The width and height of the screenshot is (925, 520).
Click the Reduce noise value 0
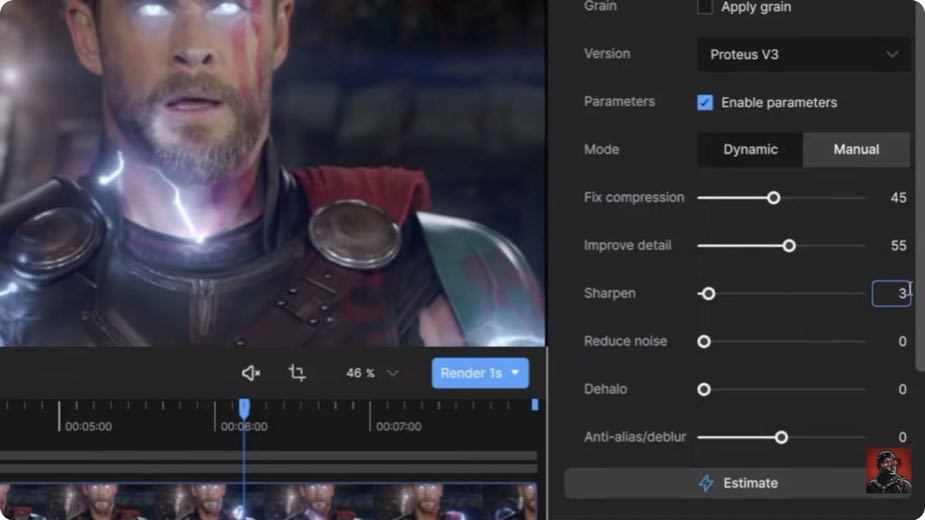(902, 341)
